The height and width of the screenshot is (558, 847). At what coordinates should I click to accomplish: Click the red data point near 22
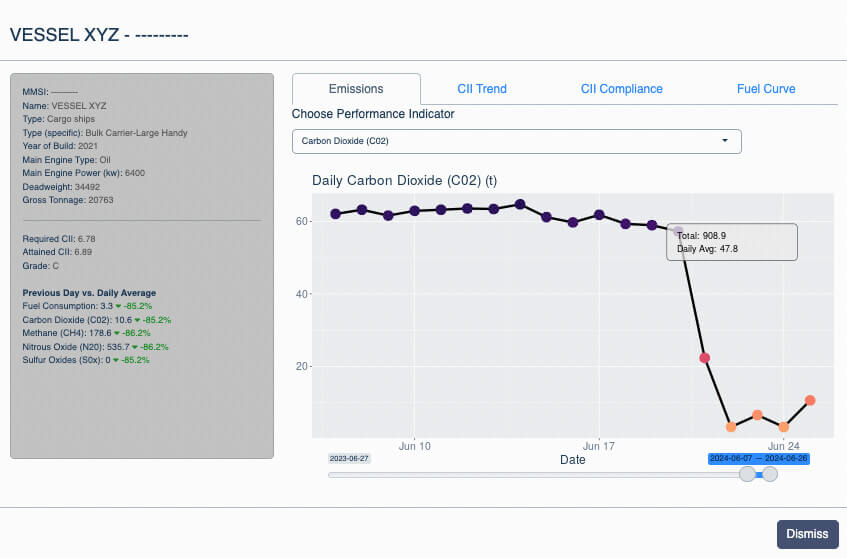pos(705,358)
